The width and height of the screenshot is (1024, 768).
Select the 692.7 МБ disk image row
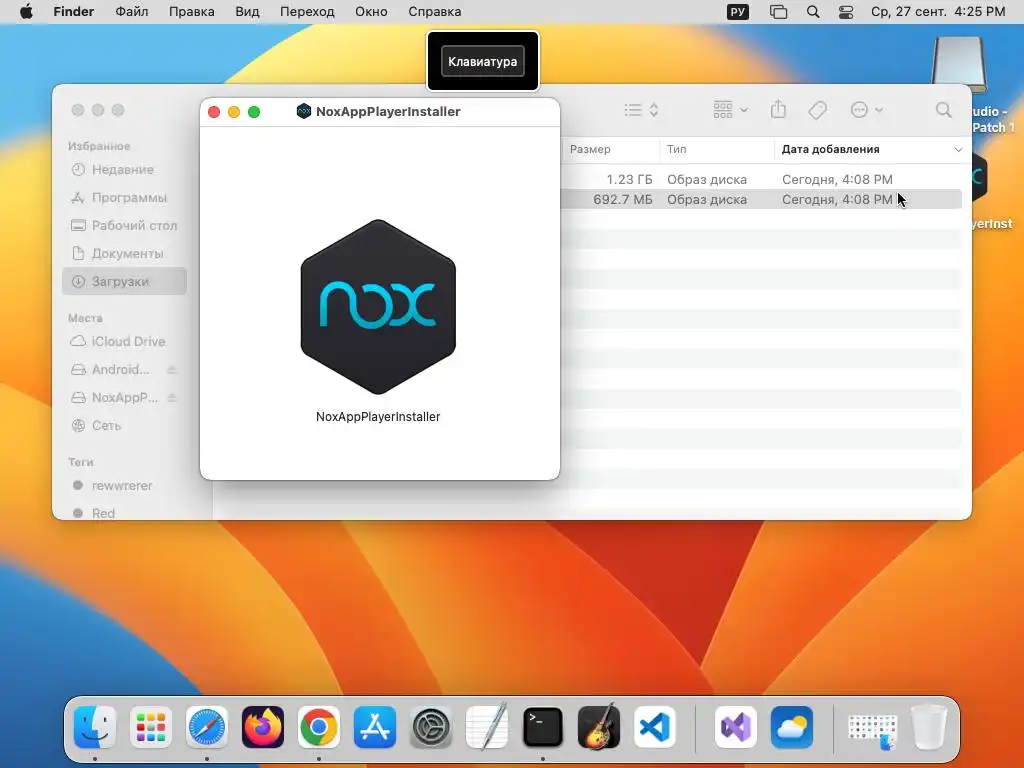pos(761,199)
